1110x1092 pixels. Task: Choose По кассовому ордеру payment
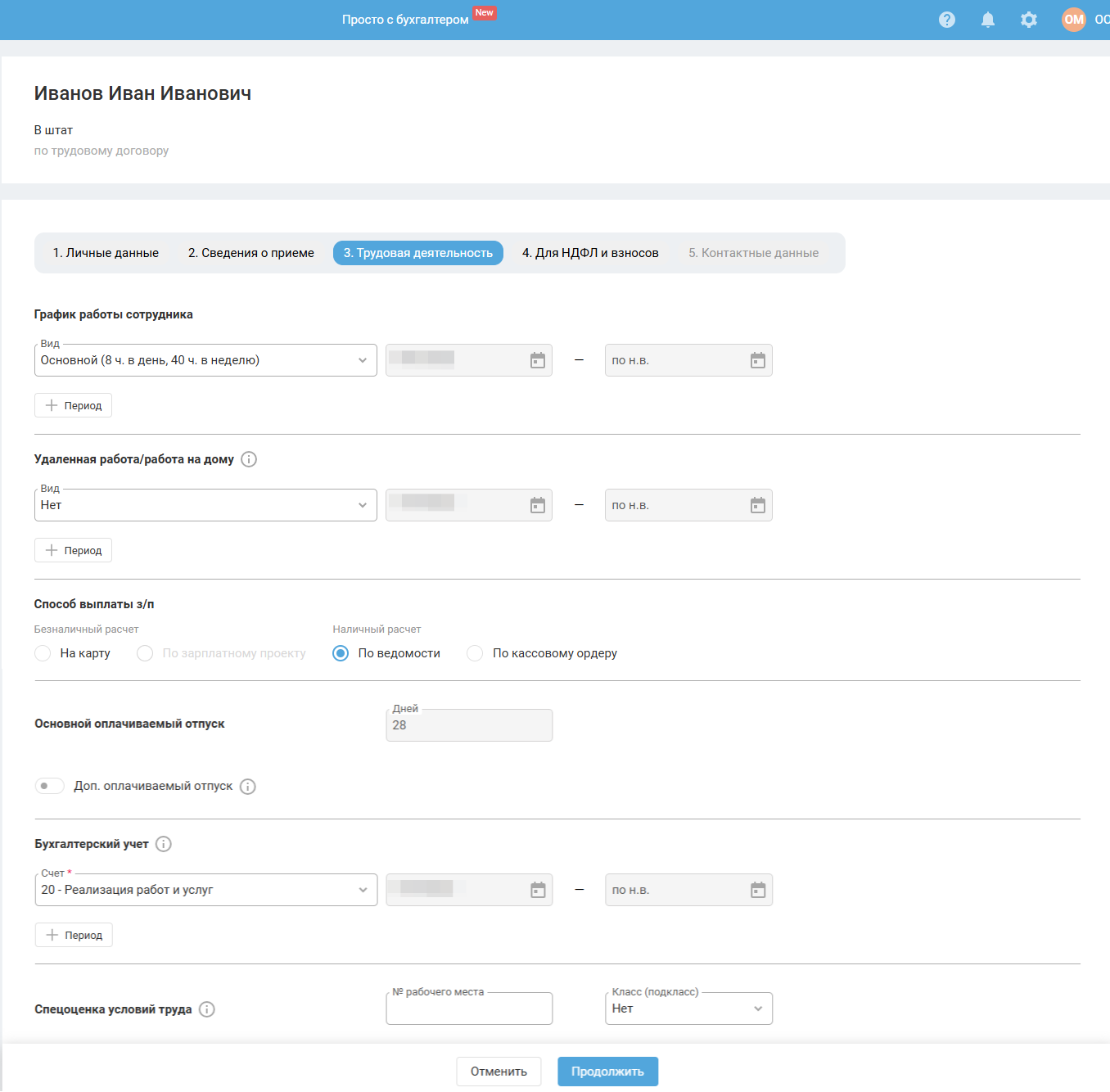click(475, 653)
